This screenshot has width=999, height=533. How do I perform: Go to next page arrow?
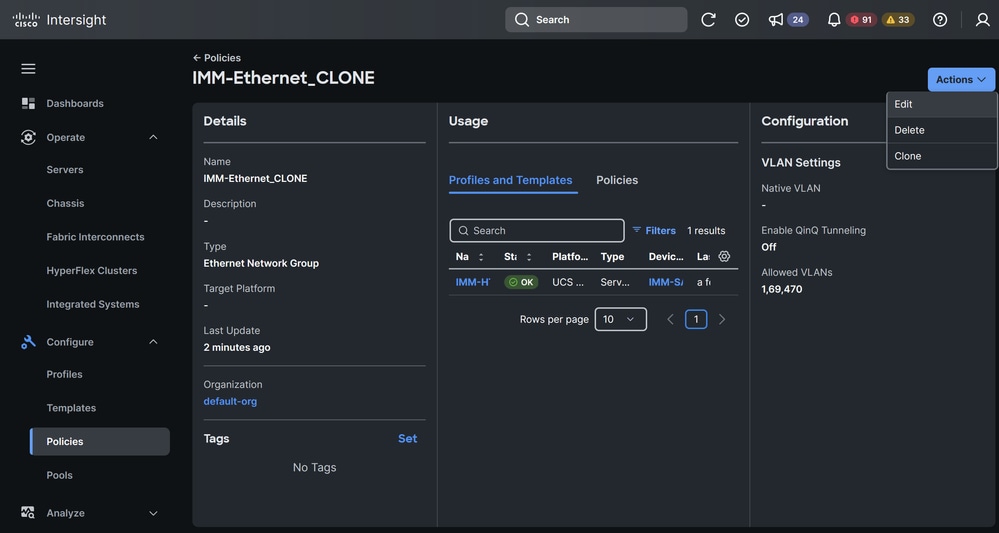722,319
